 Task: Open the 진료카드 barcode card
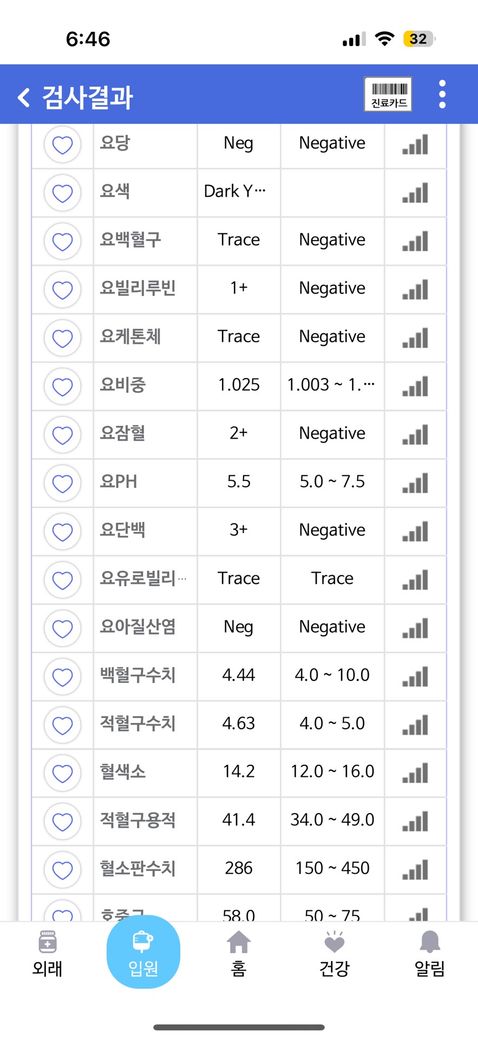[388, 94]
